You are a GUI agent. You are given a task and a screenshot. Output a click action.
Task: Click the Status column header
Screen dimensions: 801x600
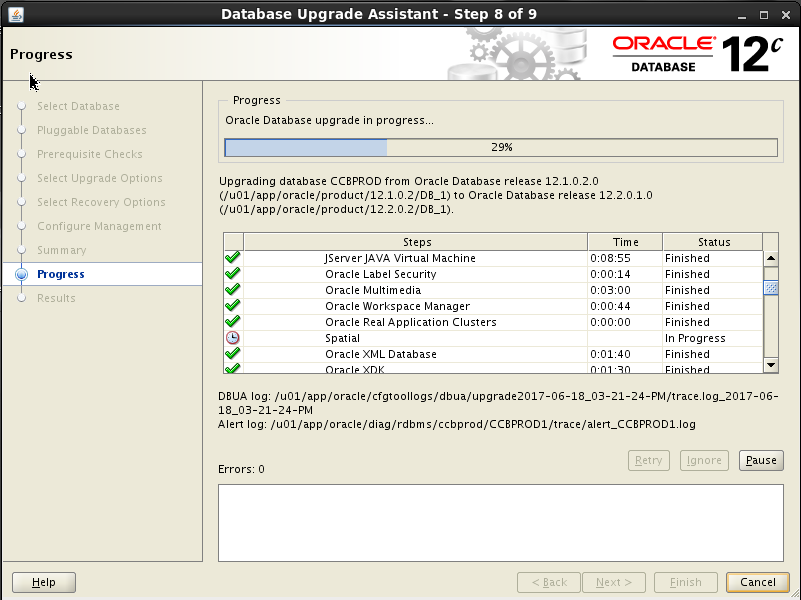tap(713, 242)
